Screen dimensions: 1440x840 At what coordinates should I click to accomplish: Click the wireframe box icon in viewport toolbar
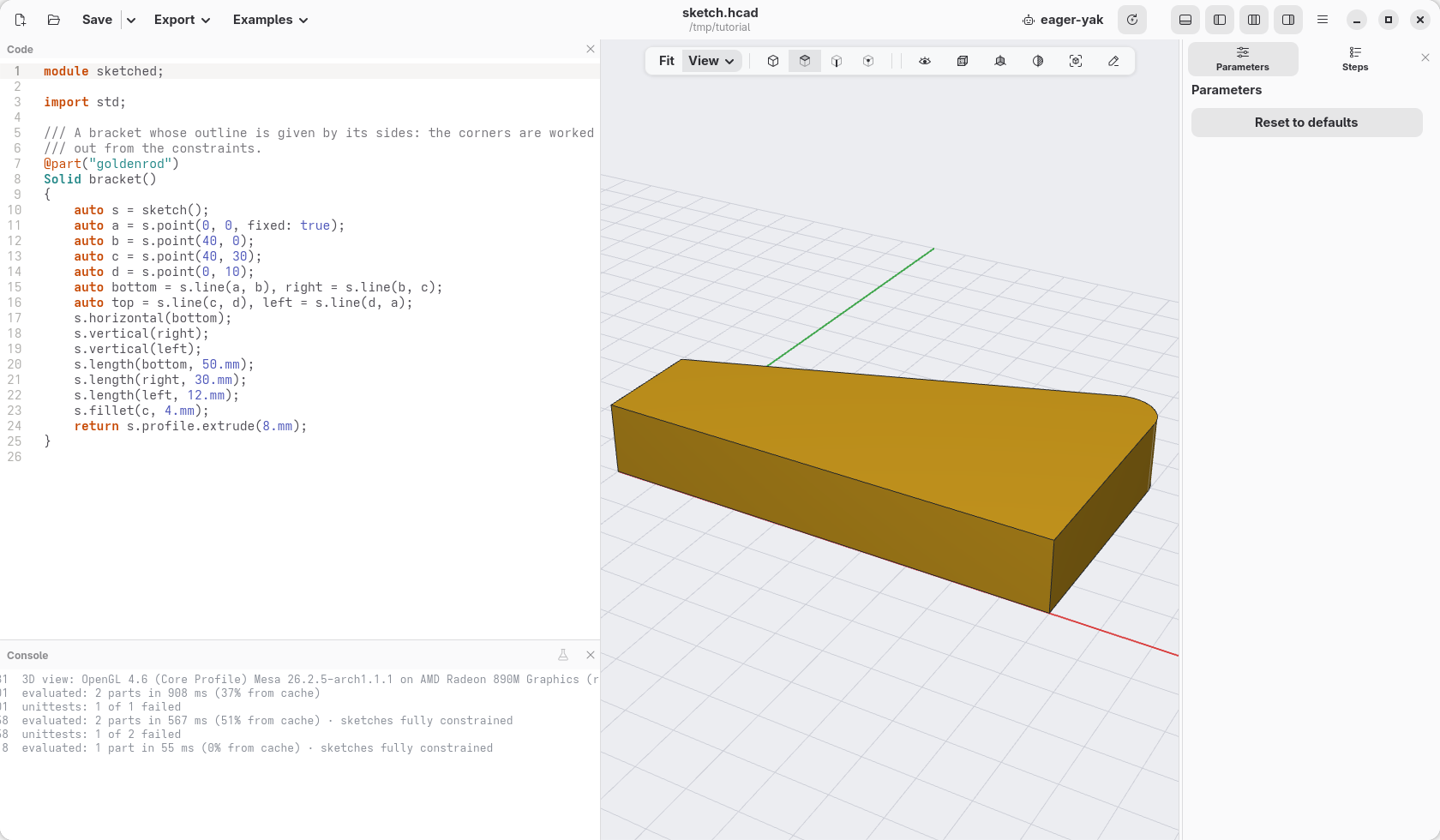(x=963, y=61)
